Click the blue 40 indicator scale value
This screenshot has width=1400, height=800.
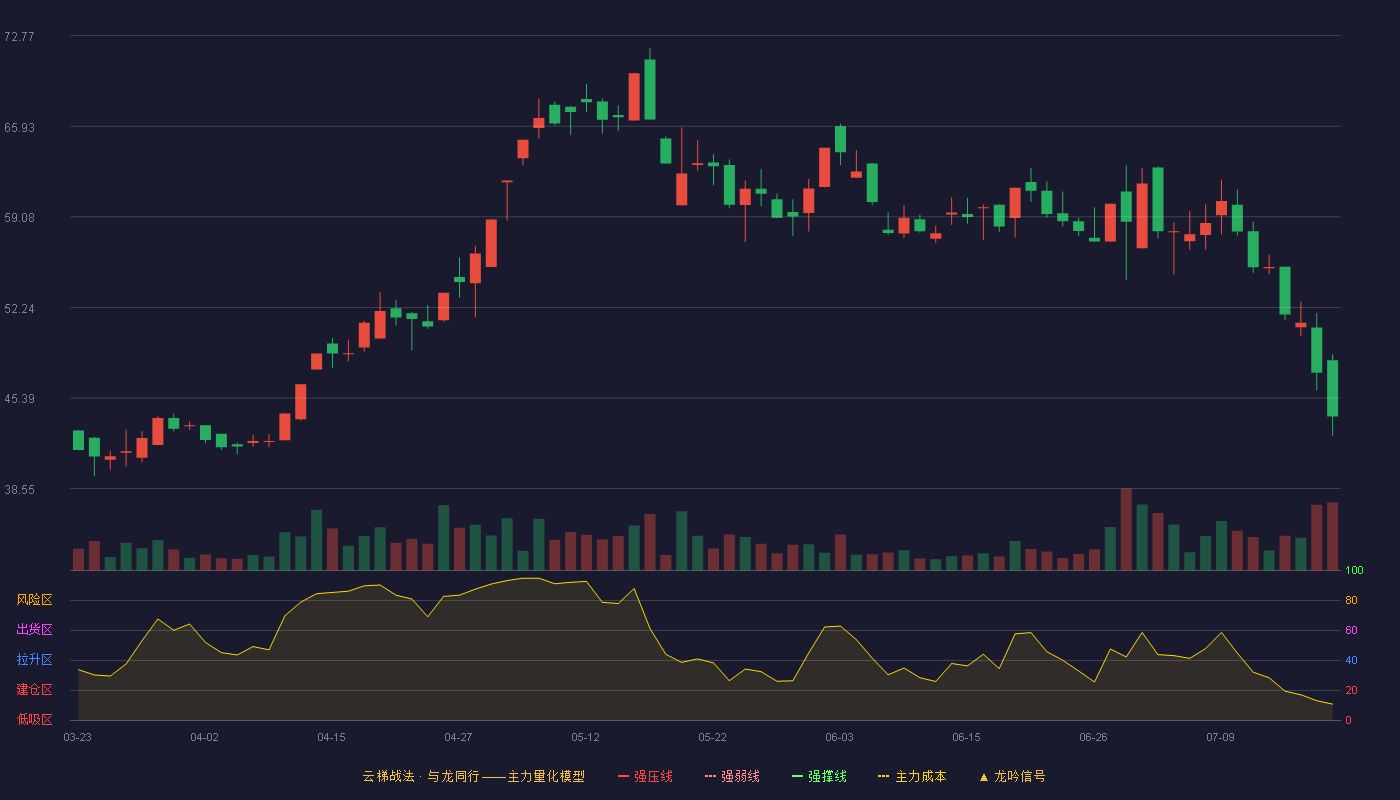tap(1351, 660)
